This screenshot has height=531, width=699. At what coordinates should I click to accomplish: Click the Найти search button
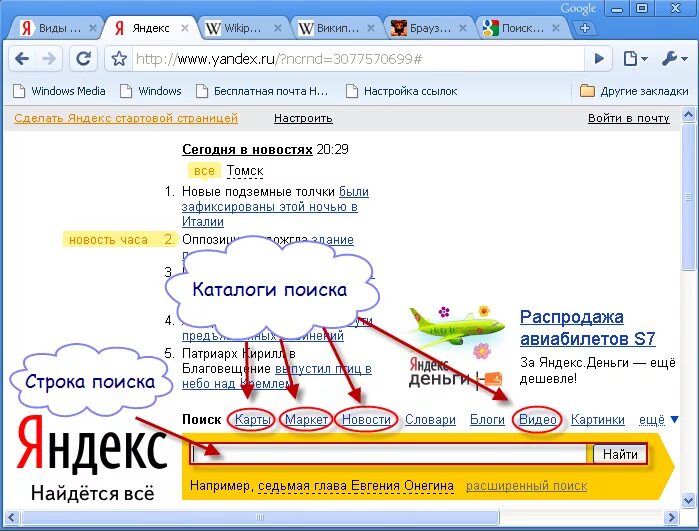[x=620, y=454]
